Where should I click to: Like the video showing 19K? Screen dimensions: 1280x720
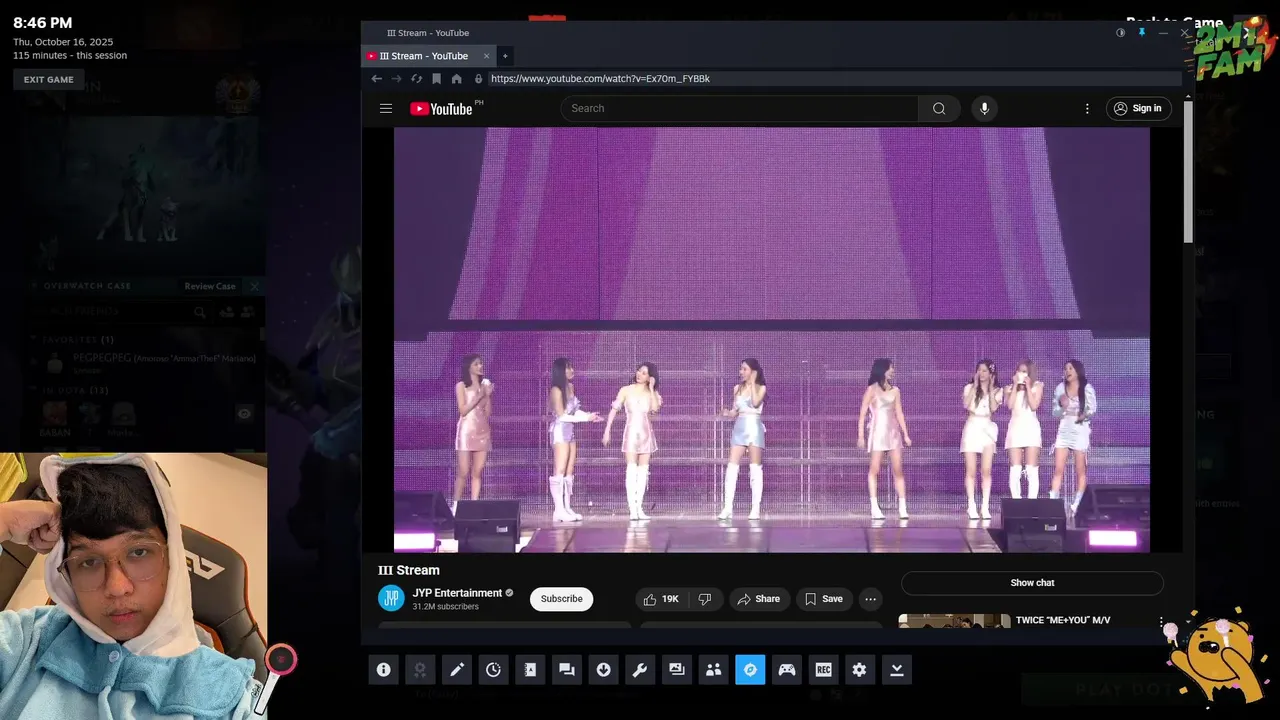[661, 599]
